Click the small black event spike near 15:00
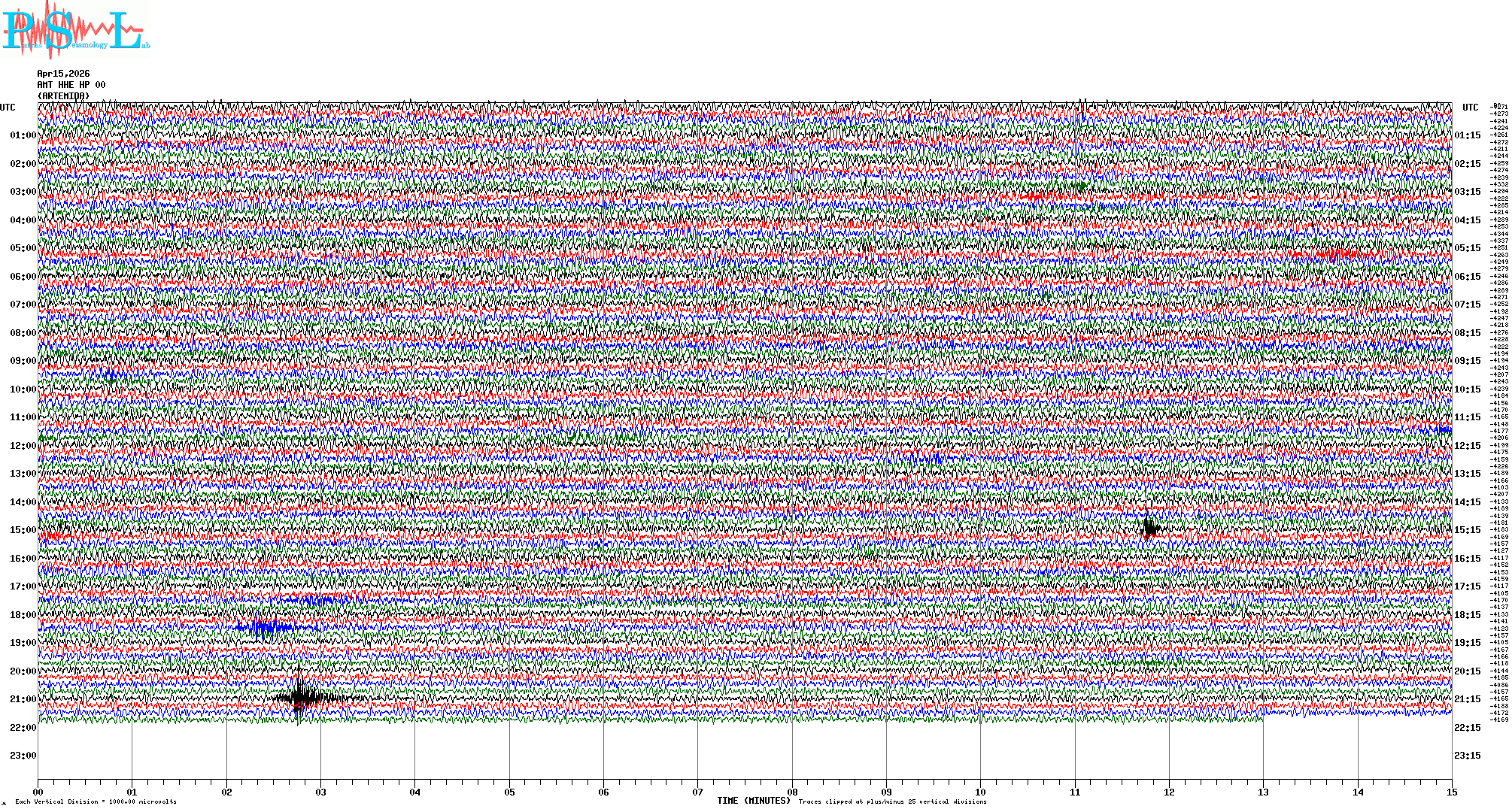Viewport: 1512px width, 812px height. [x=1149, y=529]
